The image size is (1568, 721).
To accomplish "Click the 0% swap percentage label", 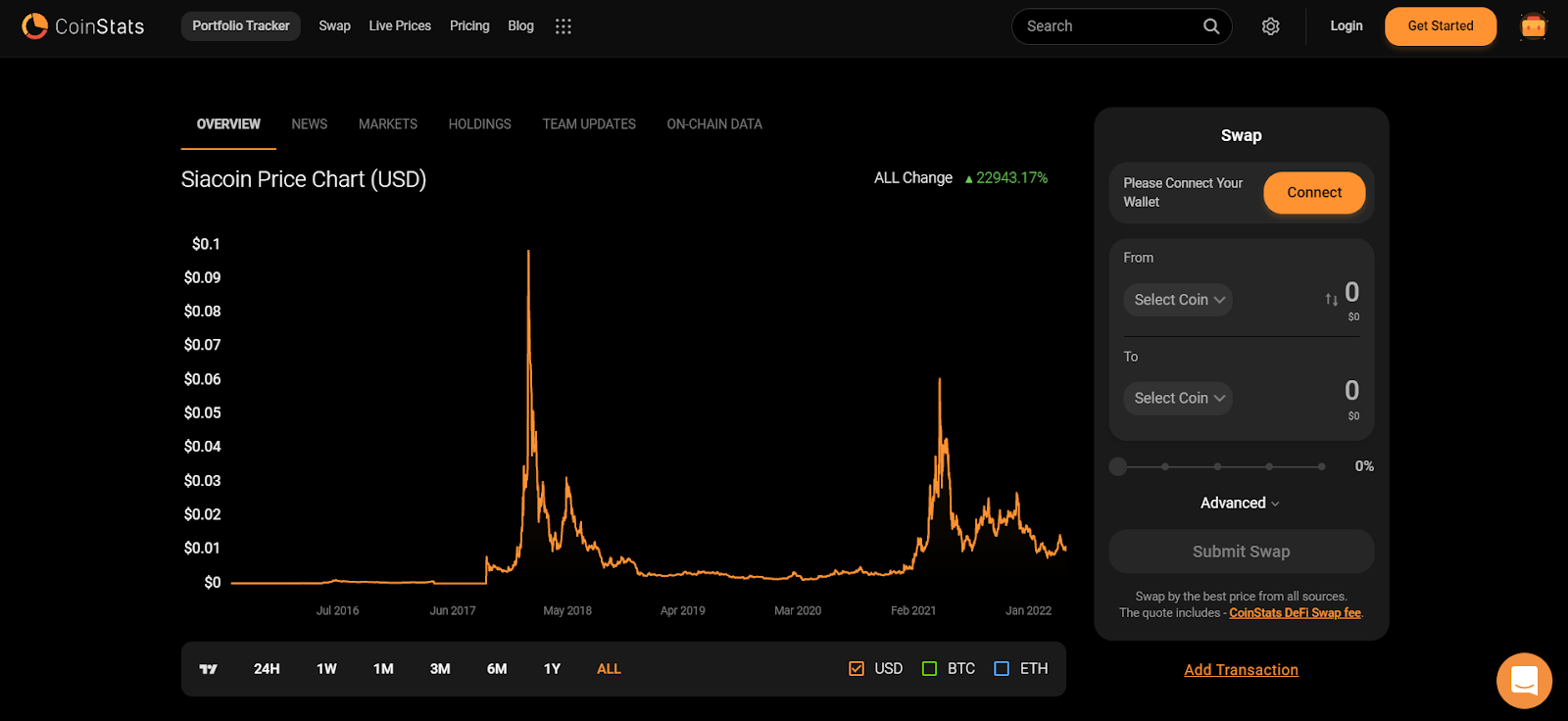I will point(1364,466).
